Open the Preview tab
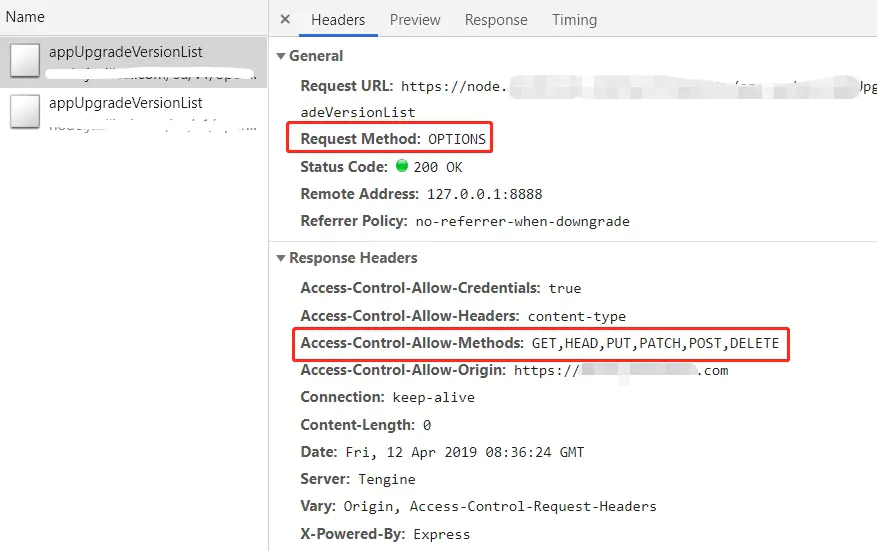The height and width of the screenshot is (551, 877). (415, 20)
